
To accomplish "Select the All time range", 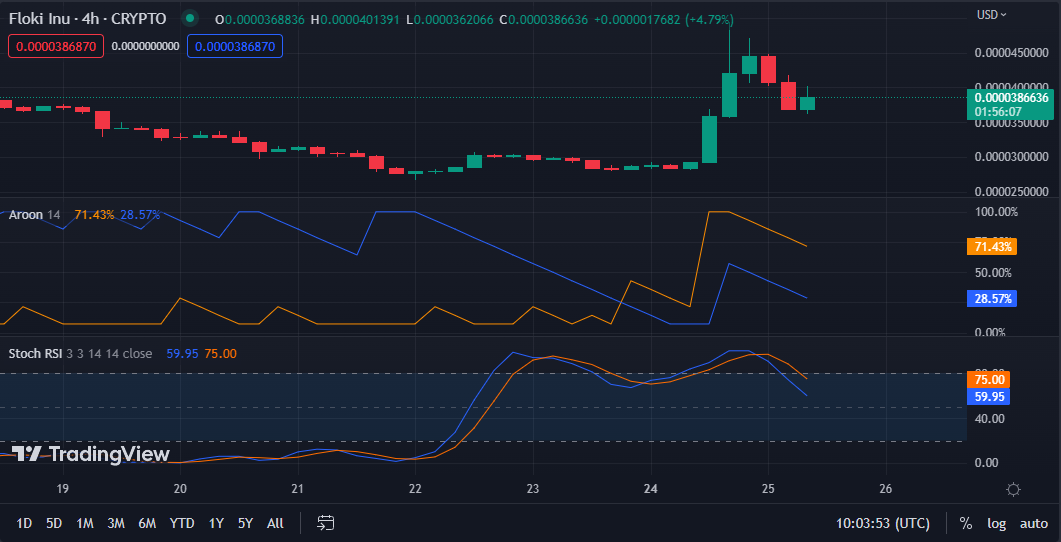I will (275, 523).
